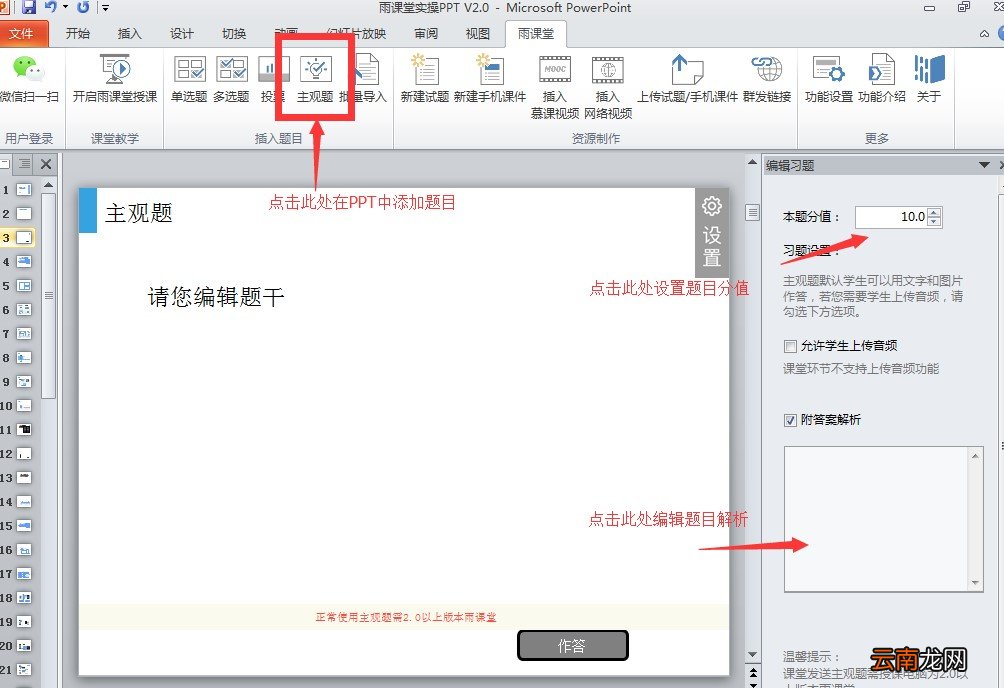Click the question stem text 请您编辑题干

(x=216, y=297)
